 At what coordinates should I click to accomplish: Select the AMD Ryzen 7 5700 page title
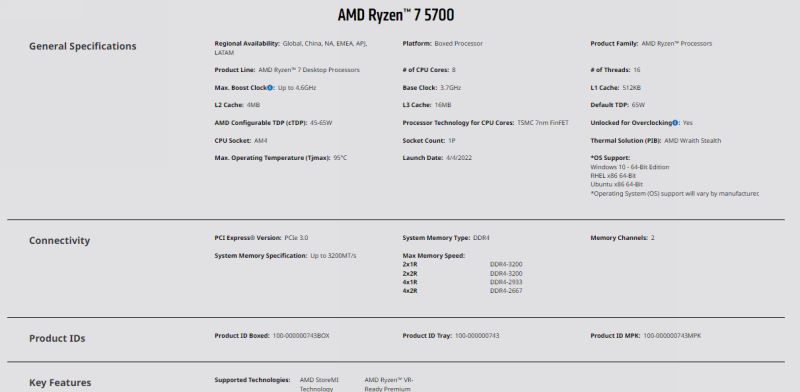coord(396,15)
